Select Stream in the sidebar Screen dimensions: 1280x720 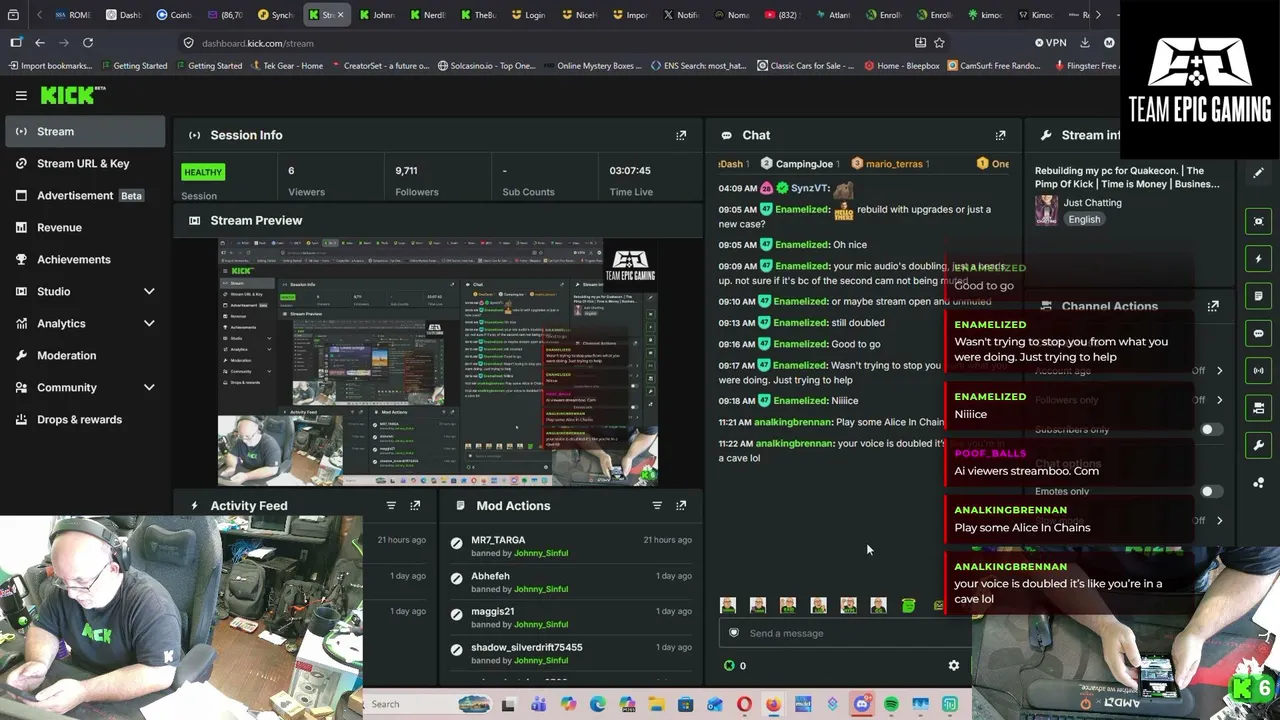[x=85, y=131]
